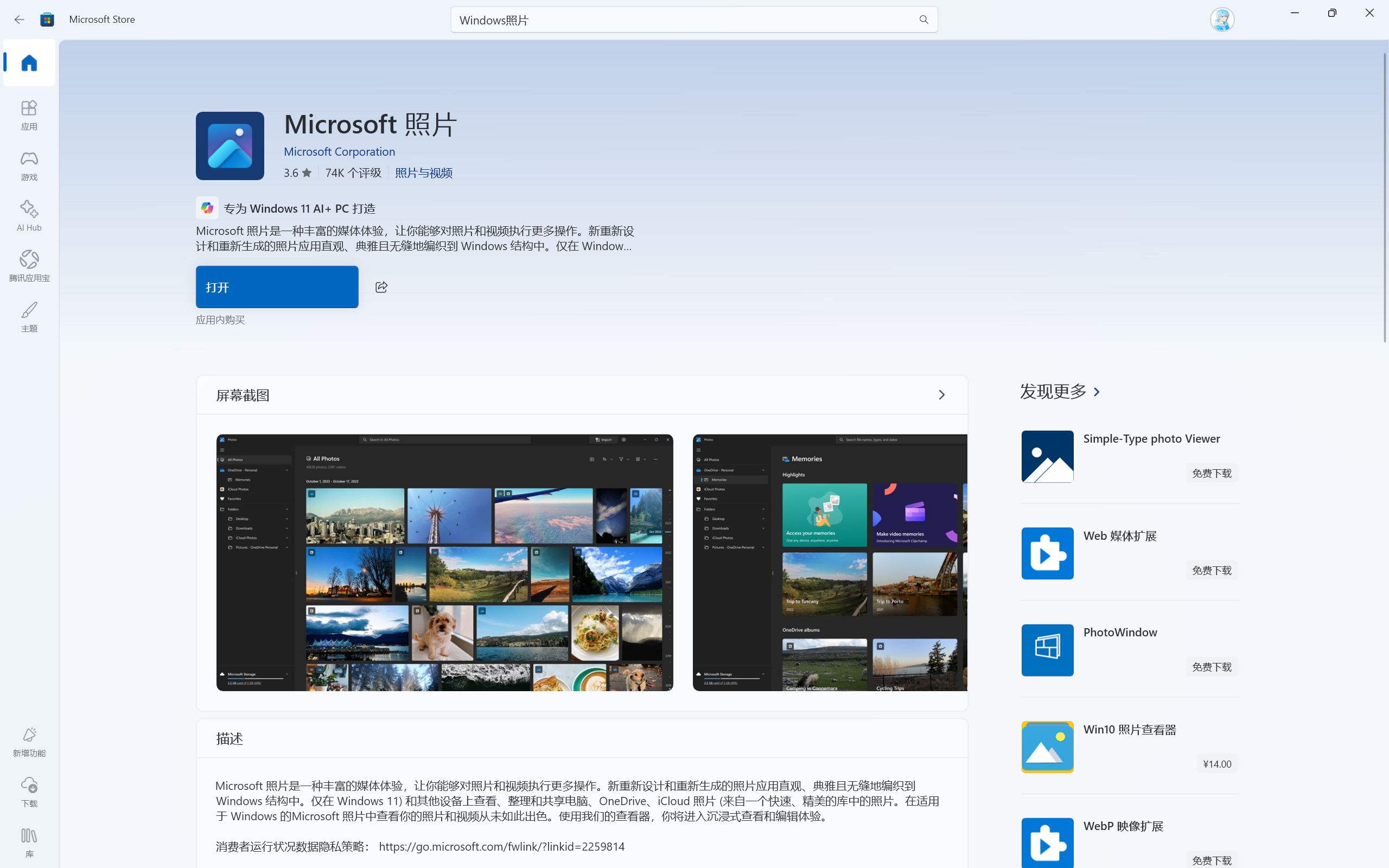Click the Win10 照片查看器 title
1389x868 pixels.
[x=1130, y=729]
